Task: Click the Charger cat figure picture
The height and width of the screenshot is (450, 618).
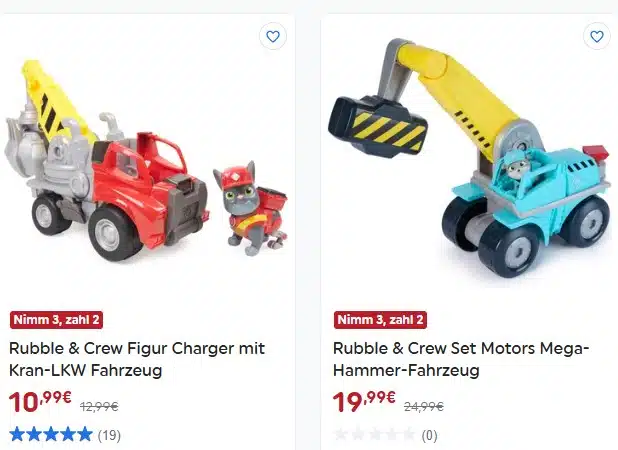Action: pyautogui.click(x=250, y=208)
